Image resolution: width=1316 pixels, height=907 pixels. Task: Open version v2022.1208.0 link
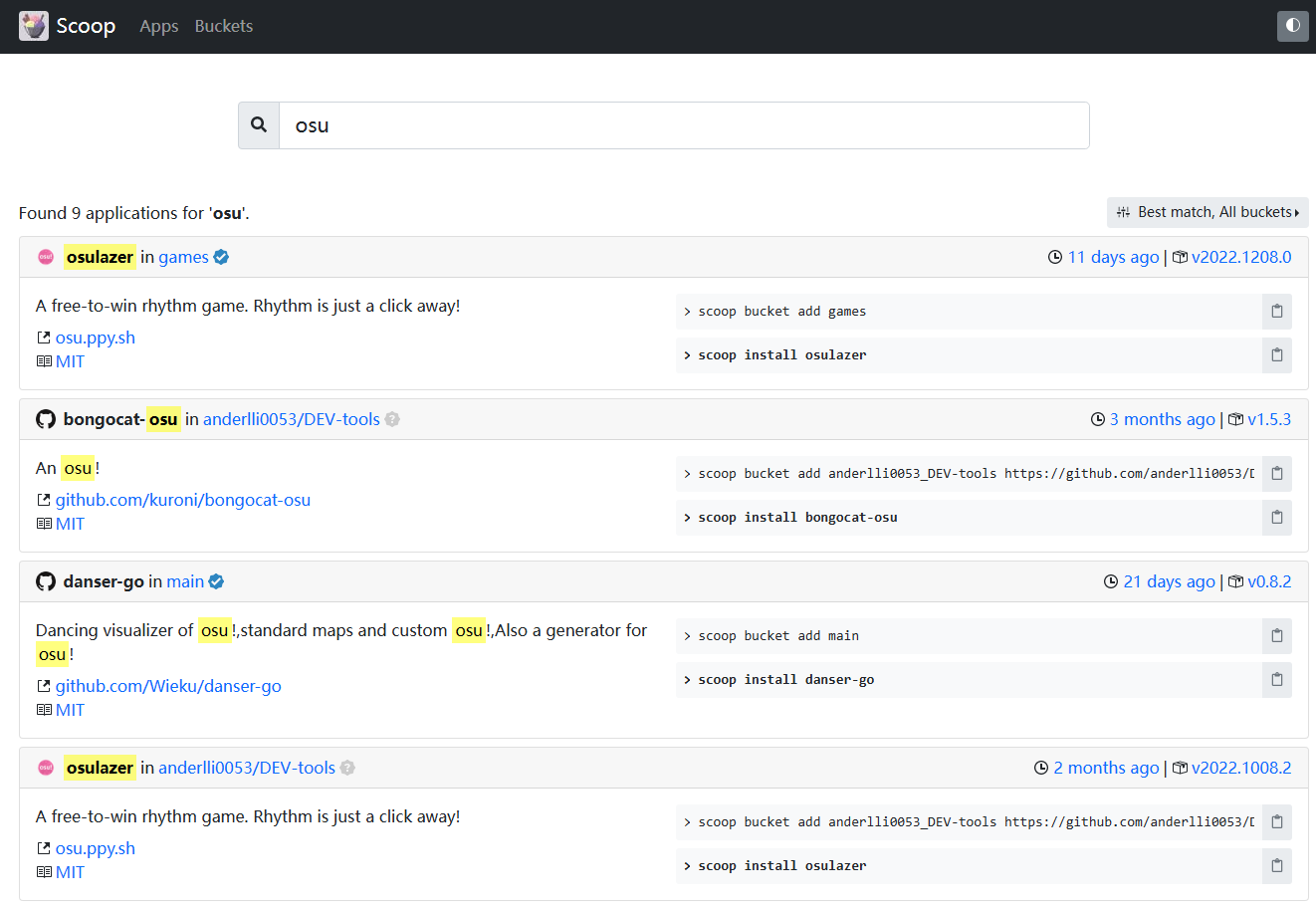[1241, 257]
